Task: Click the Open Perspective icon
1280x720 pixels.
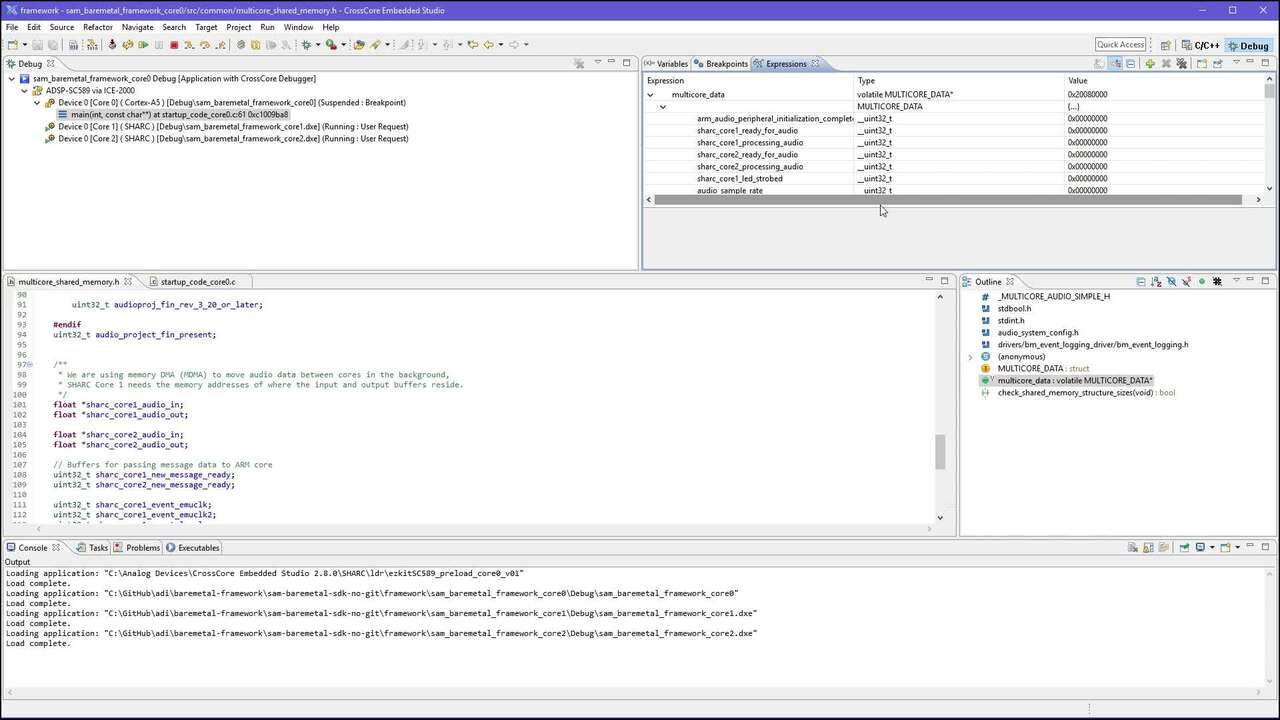Action: (1165, 45)
